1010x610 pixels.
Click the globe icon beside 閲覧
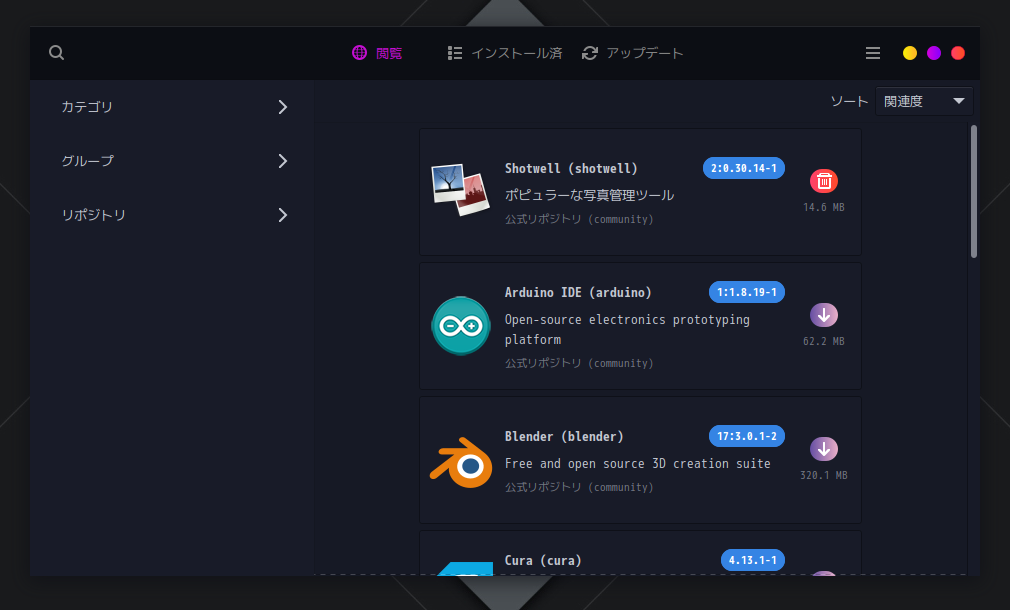click(x=359, y=53)
